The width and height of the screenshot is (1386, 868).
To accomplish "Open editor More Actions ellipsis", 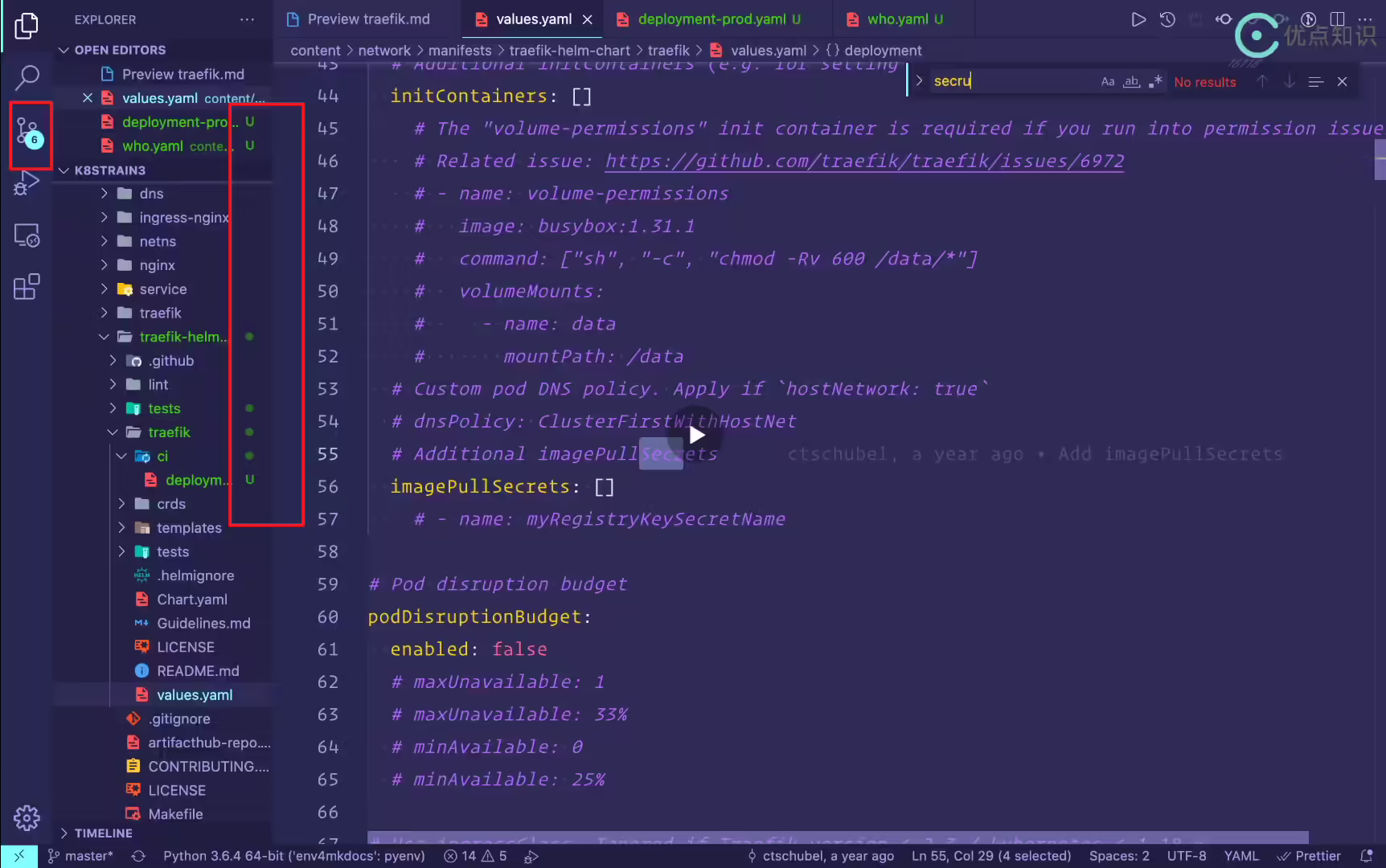I will click(1365, 19).
